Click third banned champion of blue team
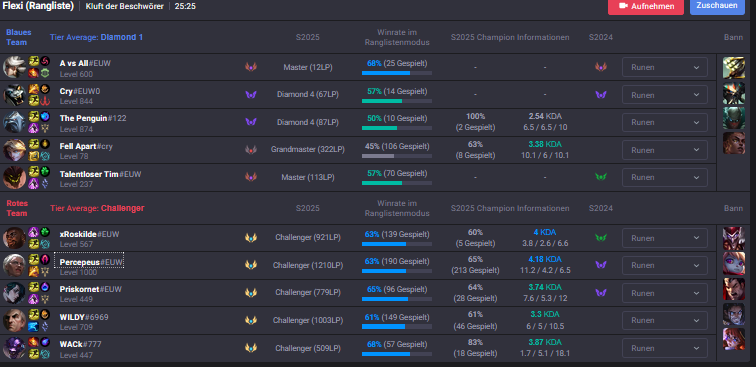 click(x=734, y=118)
